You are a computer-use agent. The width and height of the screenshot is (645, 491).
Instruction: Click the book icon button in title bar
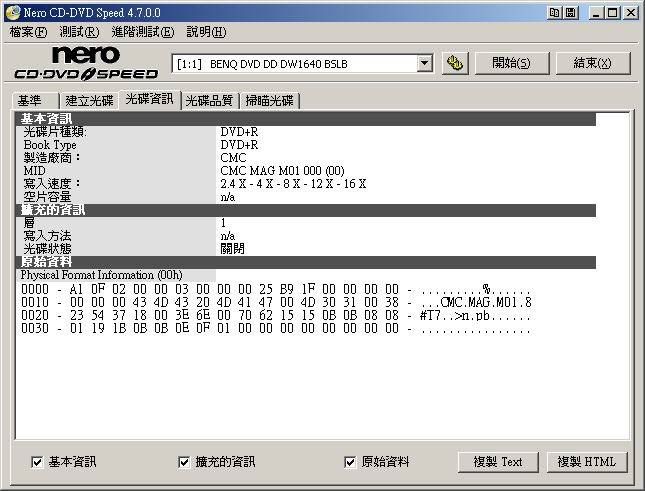[x=555, y=13]
